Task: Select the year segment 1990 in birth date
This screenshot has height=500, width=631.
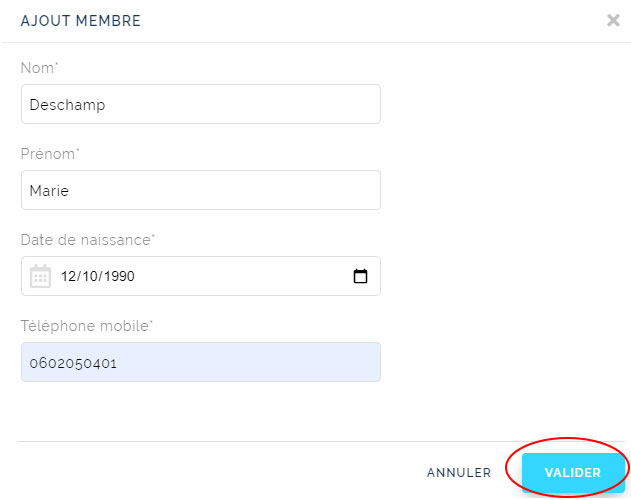Action: pyautogui.click(x=120, y=276)
